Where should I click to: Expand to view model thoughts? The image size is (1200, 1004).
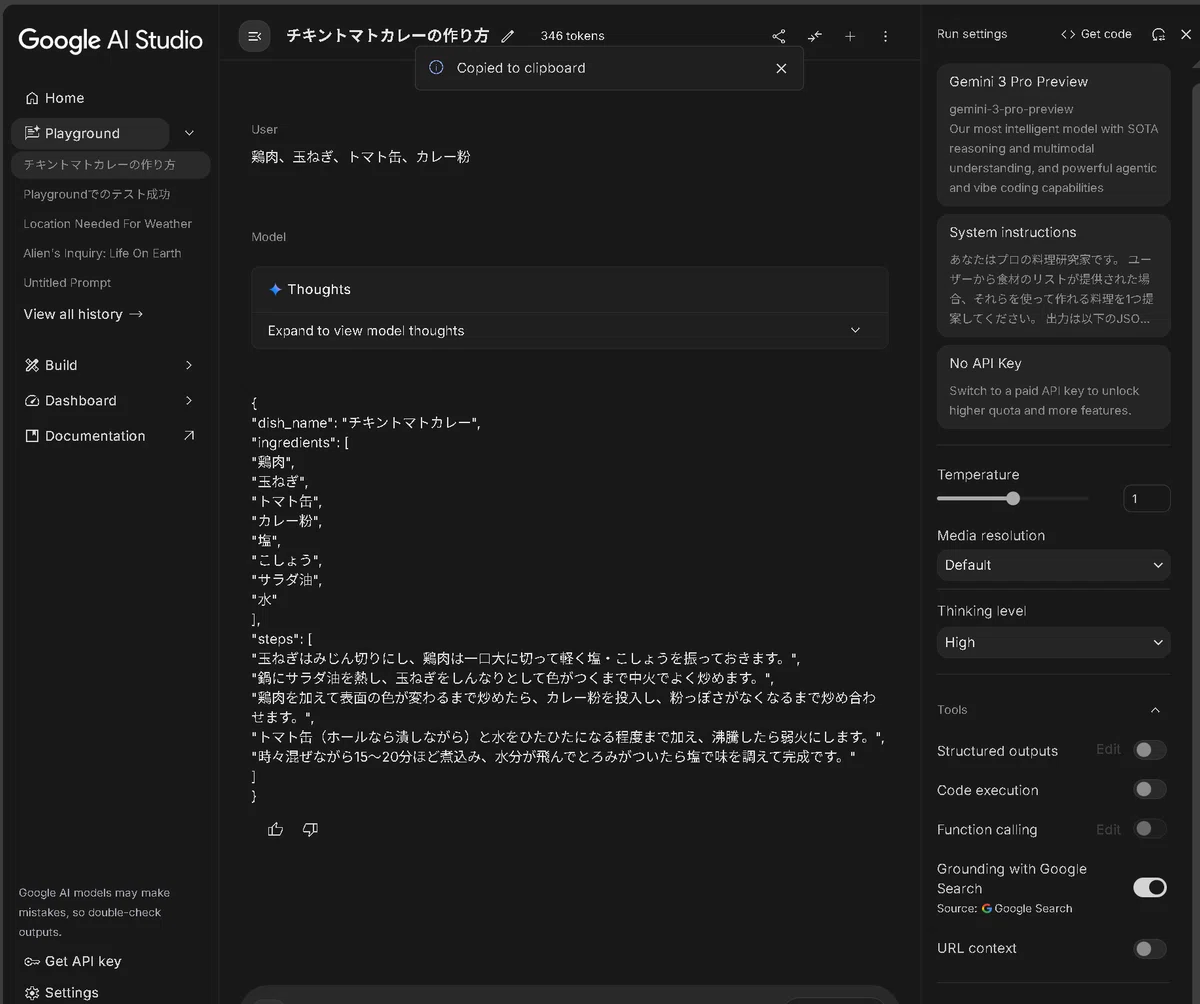569,331
